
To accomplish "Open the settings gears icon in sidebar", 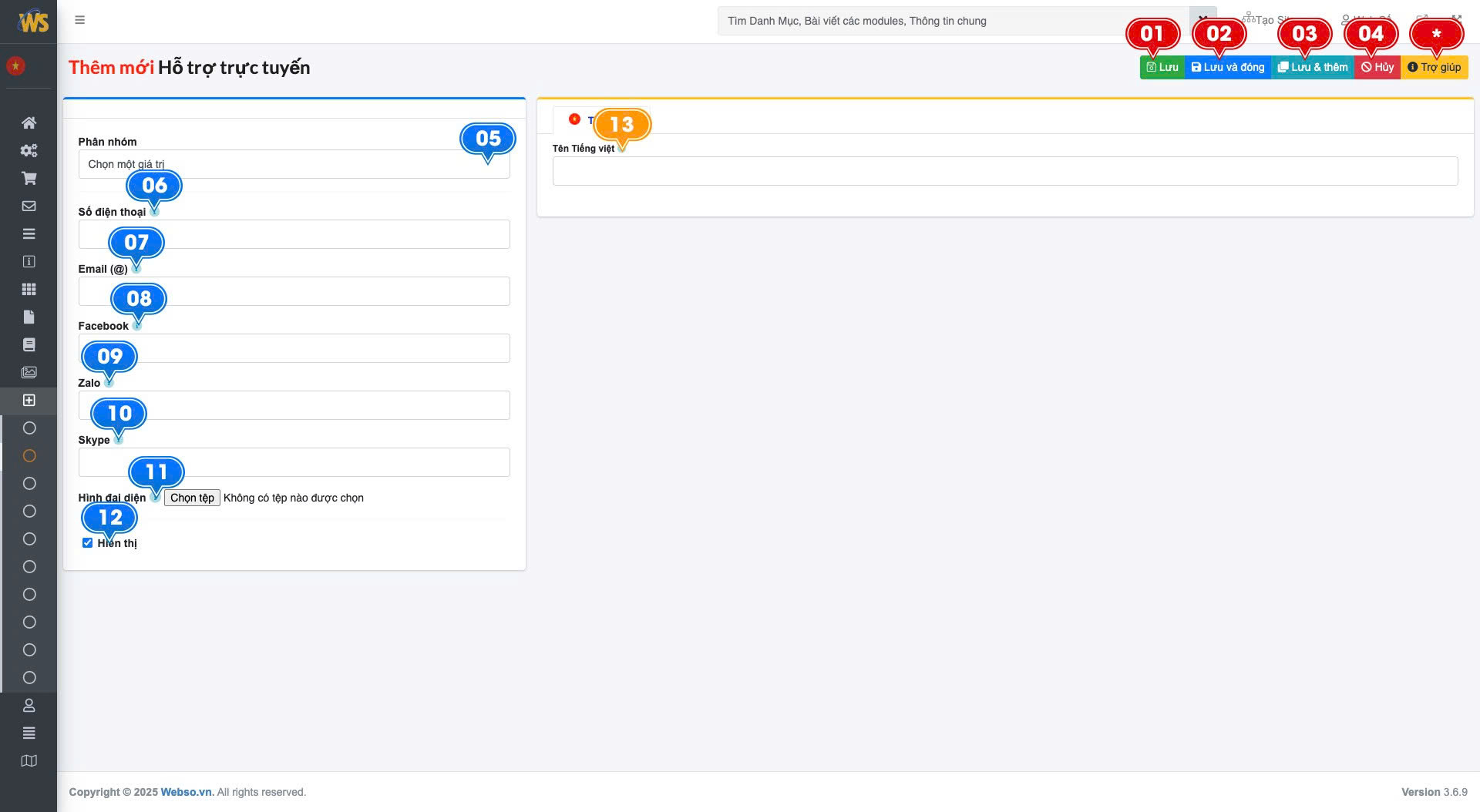I will (29, 150).
